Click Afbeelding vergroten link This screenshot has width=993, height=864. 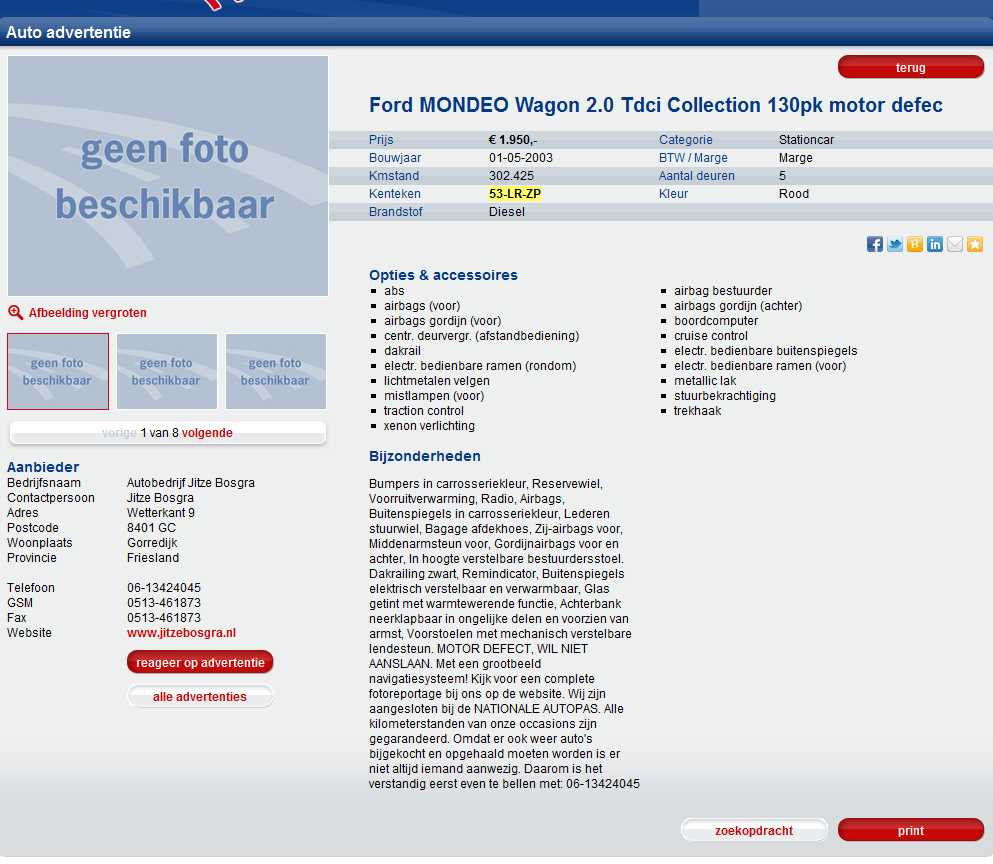click(x=87, y=313)
